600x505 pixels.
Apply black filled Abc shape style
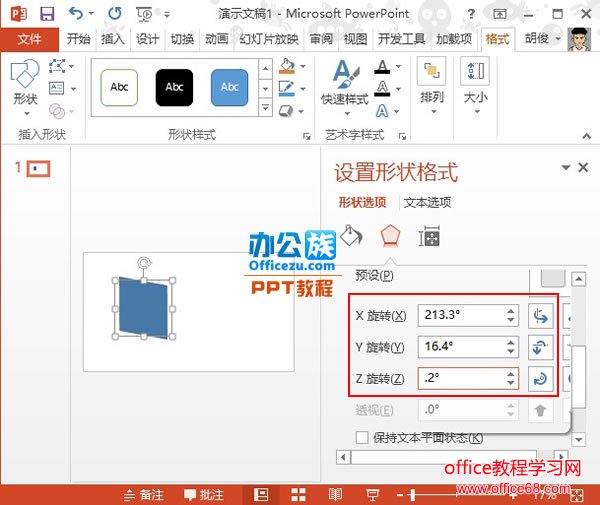tap(174, 87)
